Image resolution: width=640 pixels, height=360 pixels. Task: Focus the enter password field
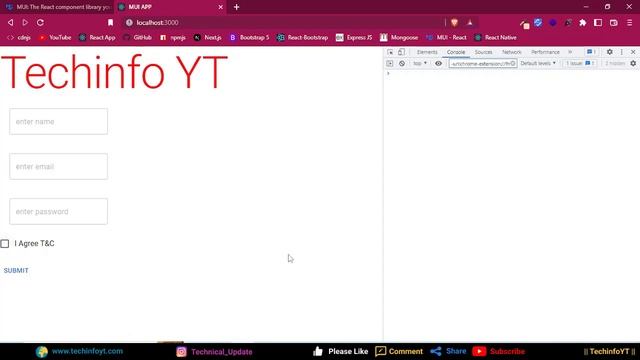pyautogui.click(x=59, y=211)
